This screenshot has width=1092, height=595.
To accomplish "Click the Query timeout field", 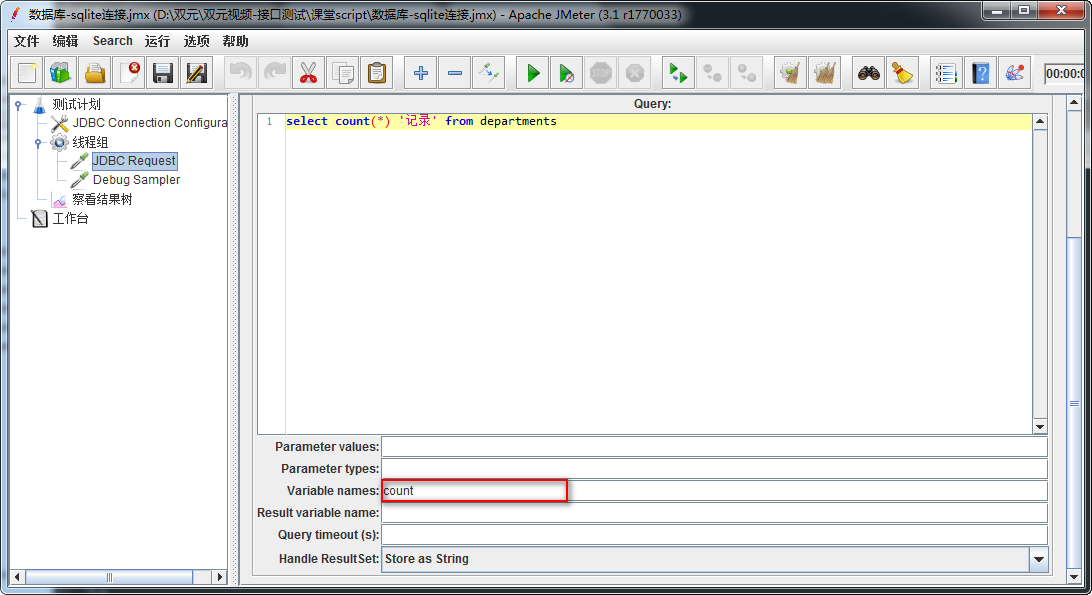I will pyautogui.click(x=715, y=534).
